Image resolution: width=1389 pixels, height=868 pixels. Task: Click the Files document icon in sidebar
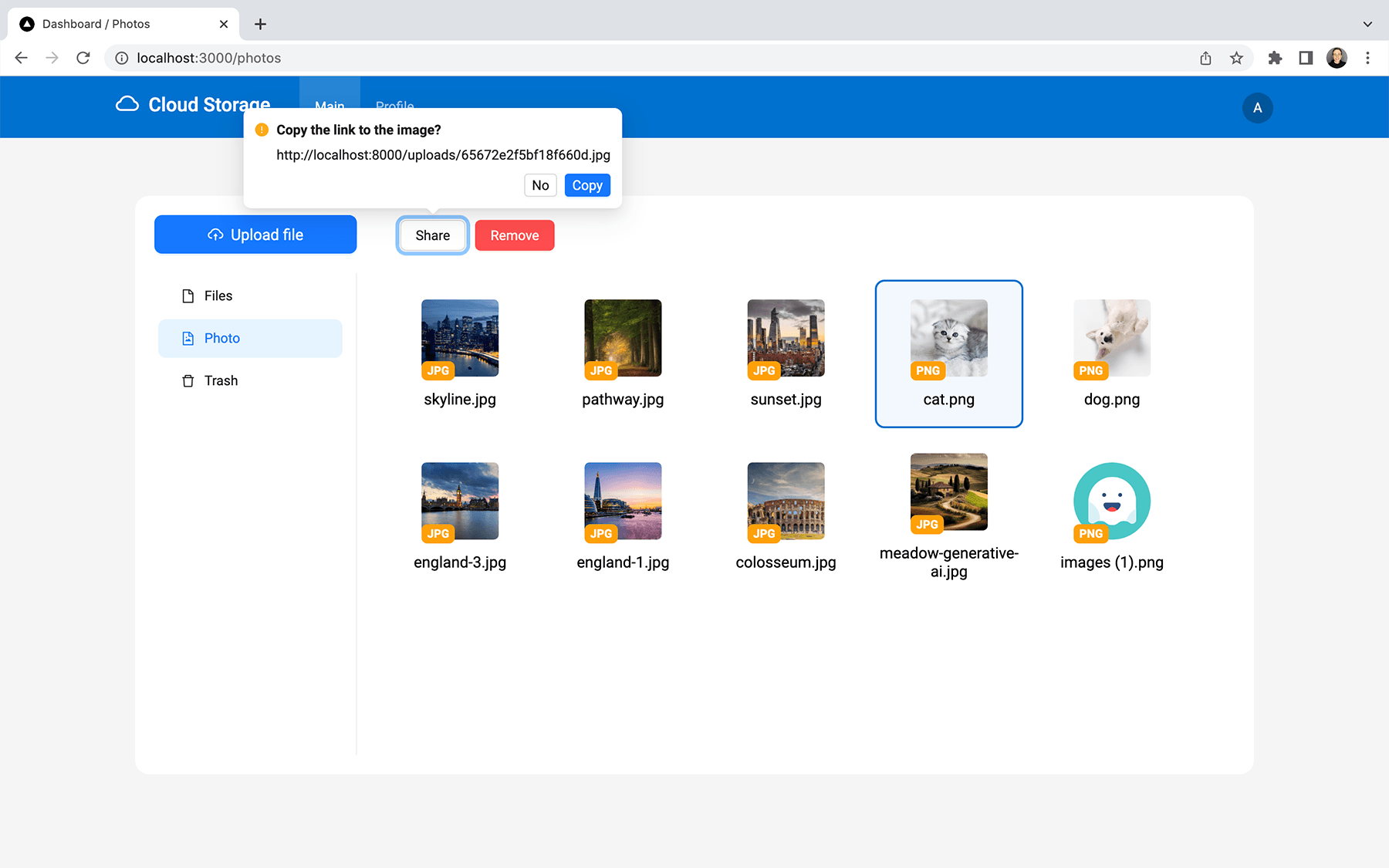[188, 296]
